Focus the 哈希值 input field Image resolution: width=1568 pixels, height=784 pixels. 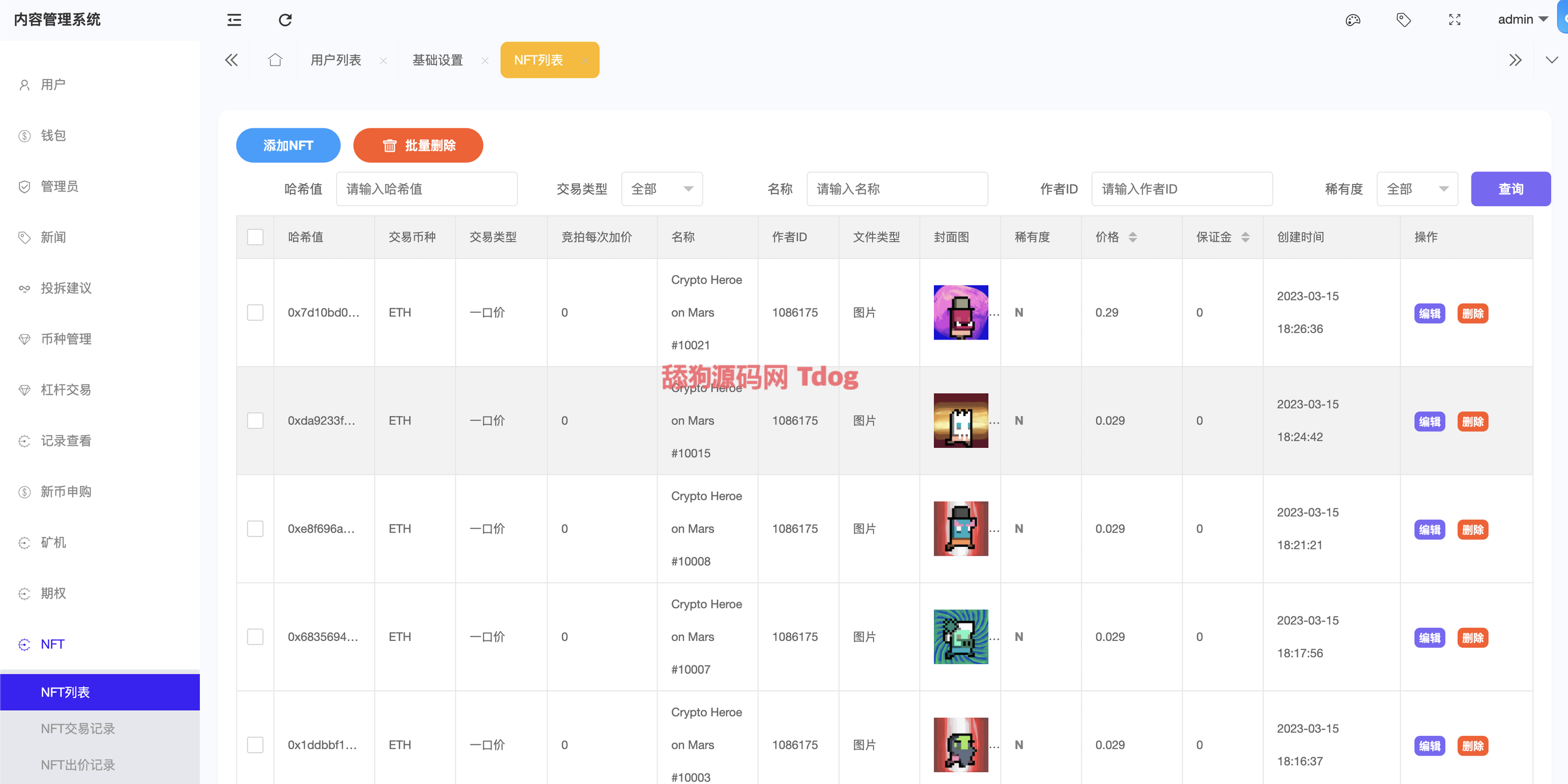coord(426,188)
